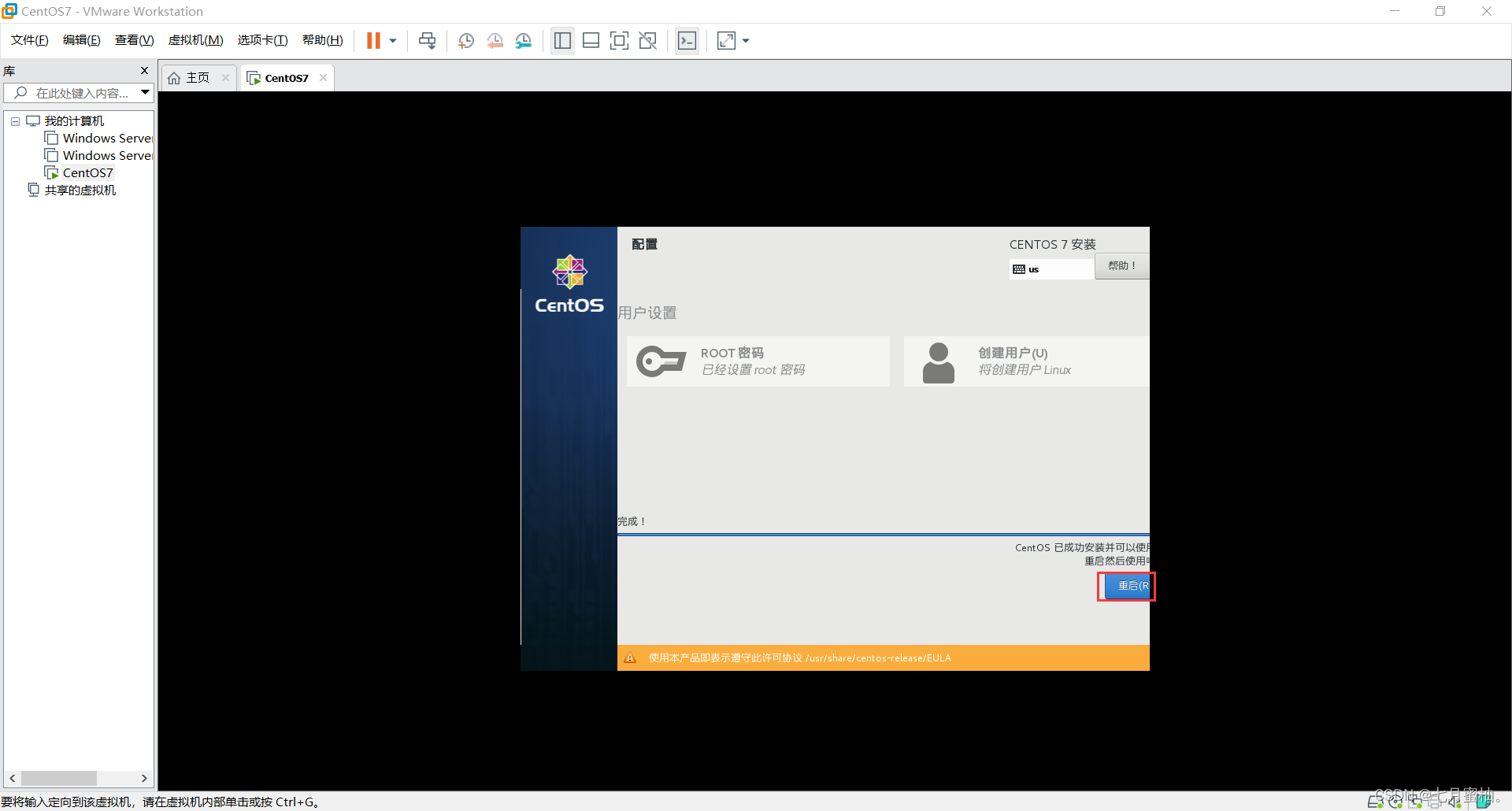Open the 编辑(E) menu
The width and height of the screenshot is (1512, 811).
(82, 40)
